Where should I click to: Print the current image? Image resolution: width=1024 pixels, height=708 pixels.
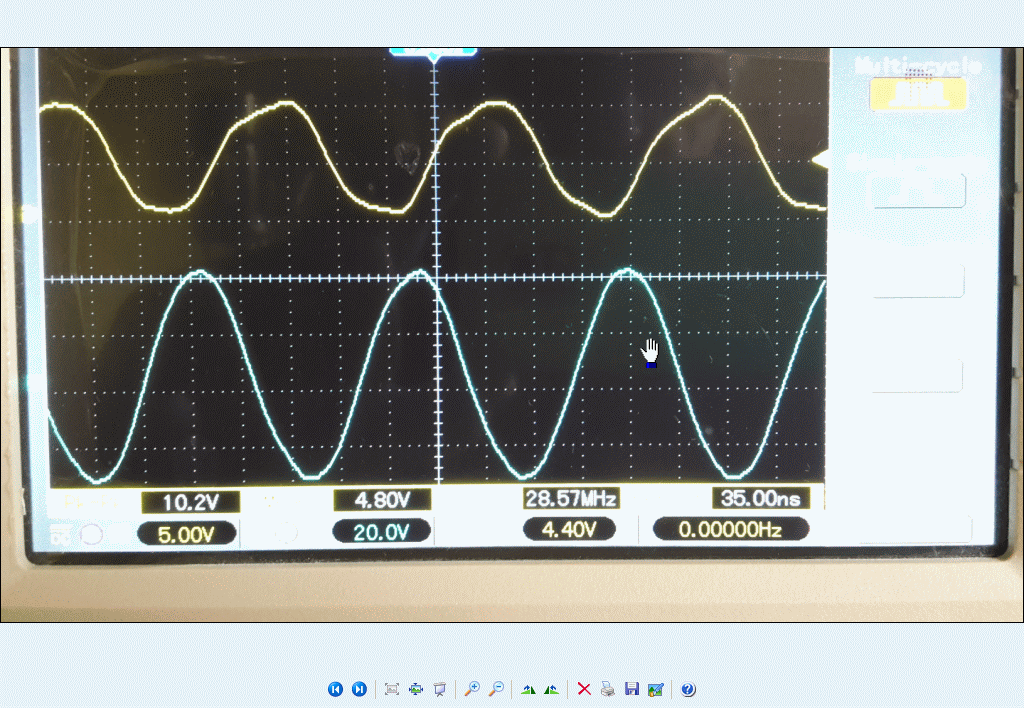tap(607, 689)
